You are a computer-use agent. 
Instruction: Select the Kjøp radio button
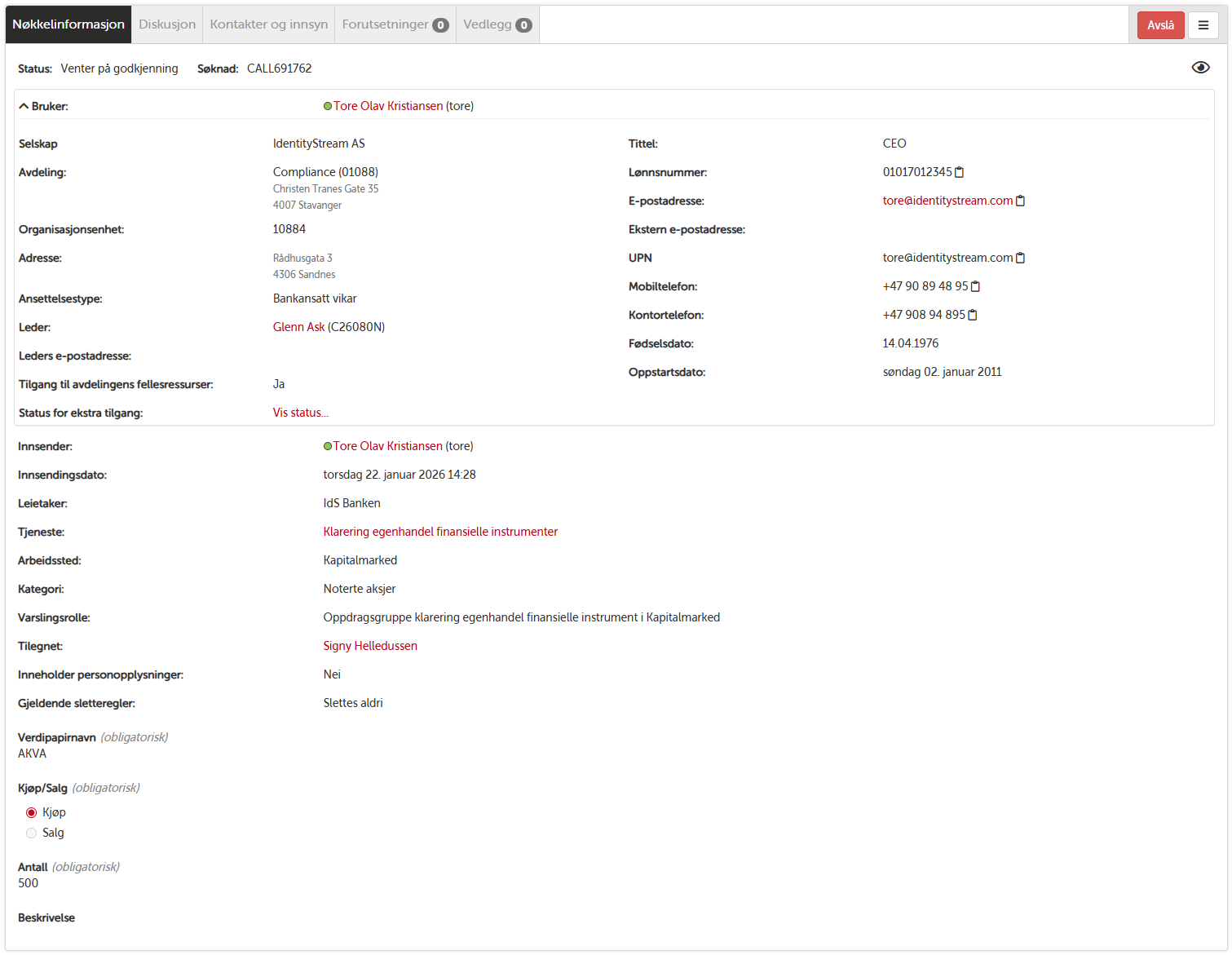point(32,812)
